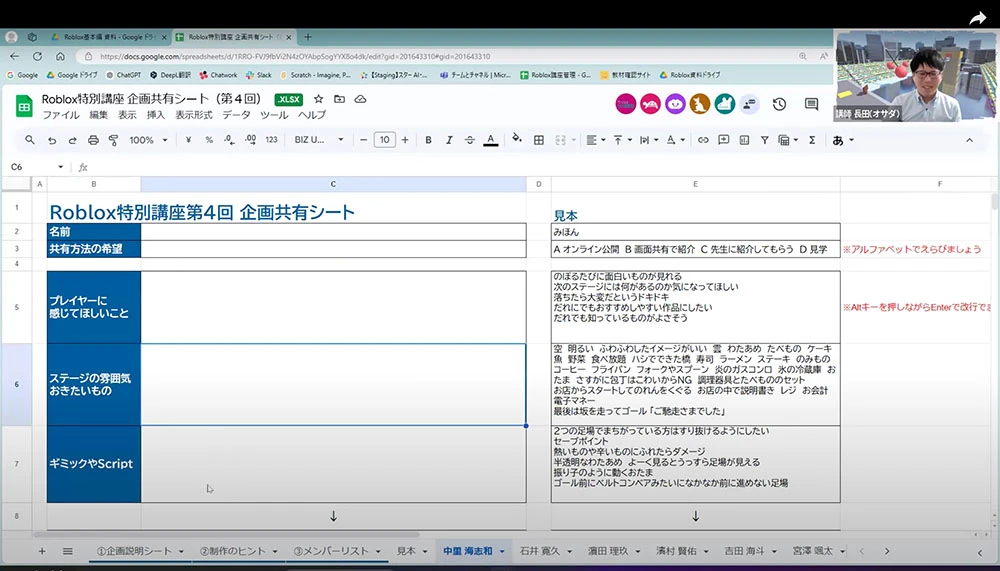
Task: Open version history clock icon
Action: tap(779, 104)
